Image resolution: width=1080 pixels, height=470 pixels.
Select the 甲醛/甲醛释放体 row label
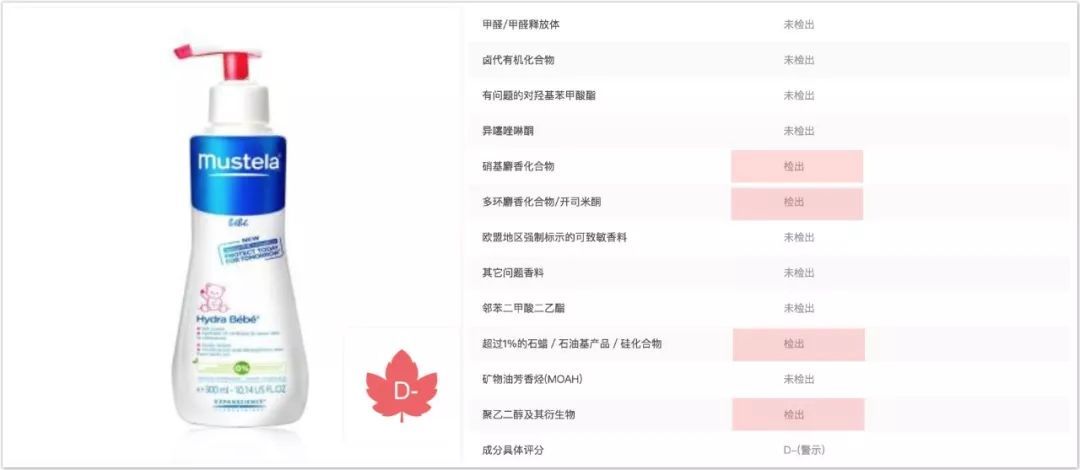click(x=521, y=24)
